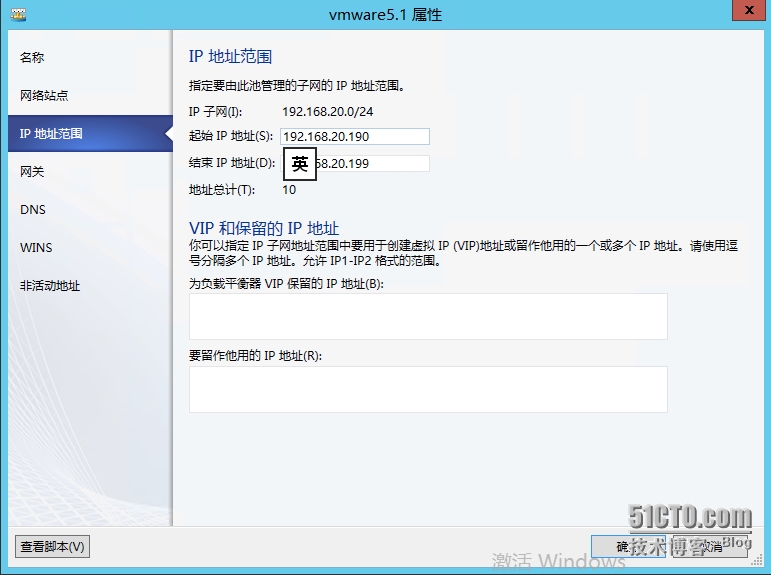Viewport: 771px width, 575px height.
Task: Show the 非活动地址 page
Action: coord(50,286)
